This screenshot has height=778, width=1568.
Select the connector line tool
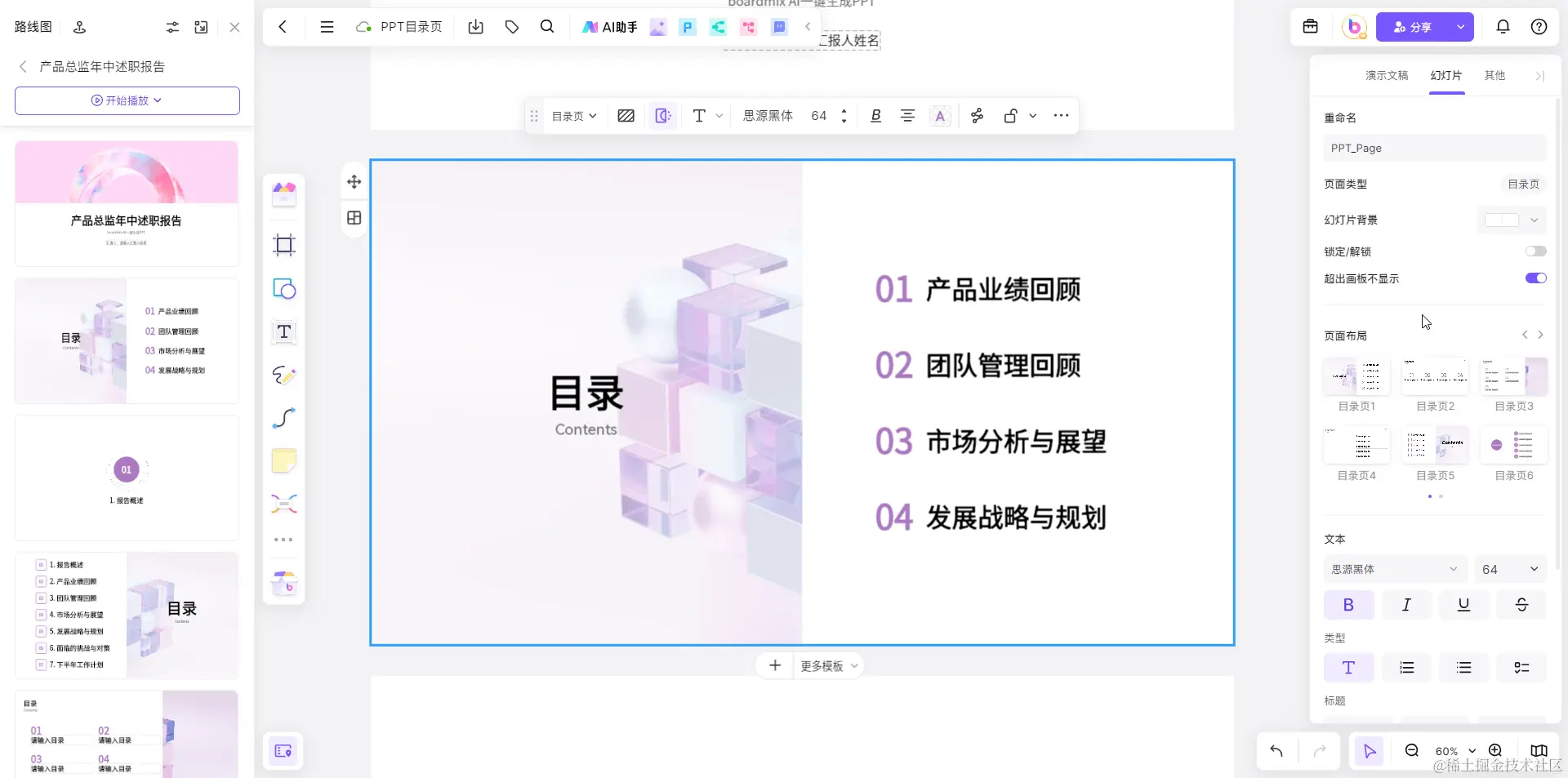283,418
